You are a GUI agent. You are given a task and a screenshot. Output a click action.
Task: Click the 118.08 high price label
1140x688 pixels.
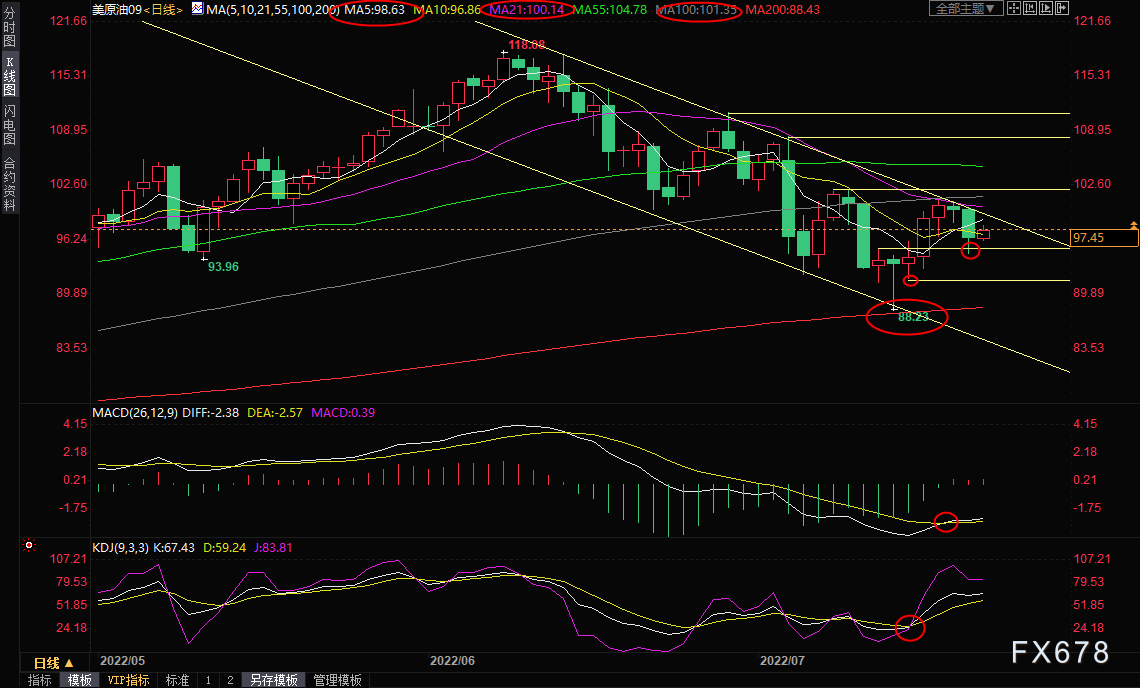526,45
